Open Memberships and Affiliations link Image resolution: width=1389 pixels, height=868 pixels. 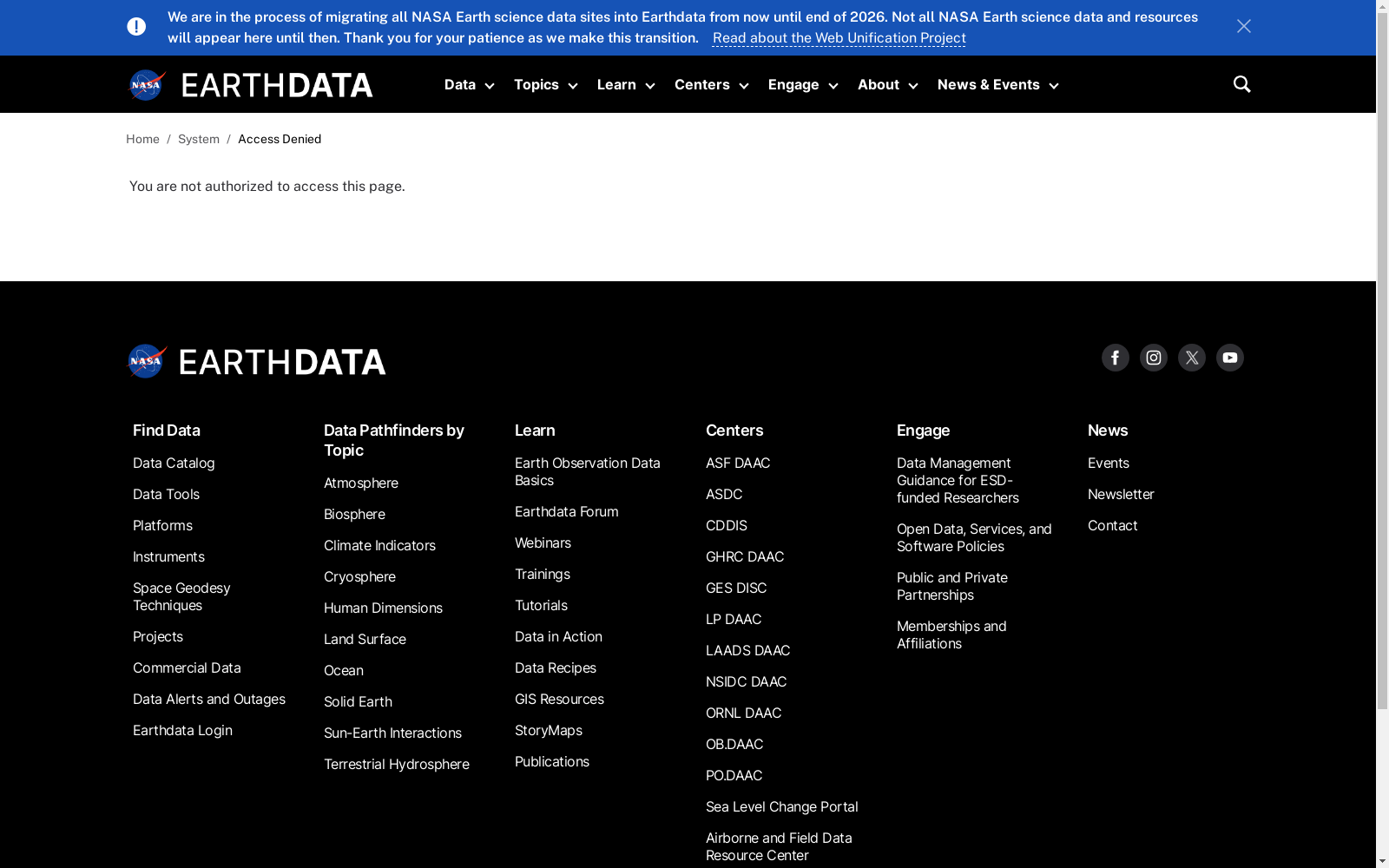(x=951, y=635)
